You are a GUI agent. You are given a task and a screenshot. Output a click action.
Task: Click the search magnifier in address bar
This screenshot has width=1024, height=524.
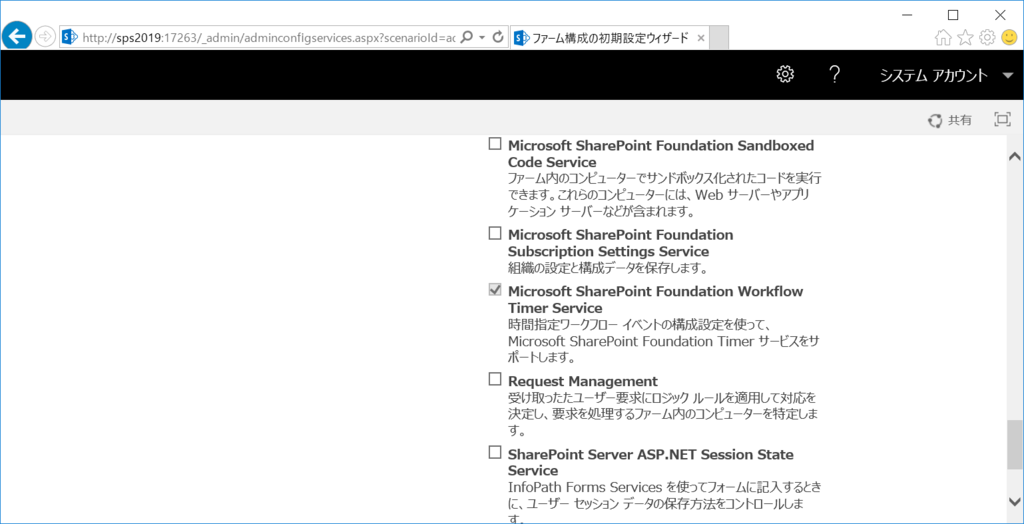point(466,37)
